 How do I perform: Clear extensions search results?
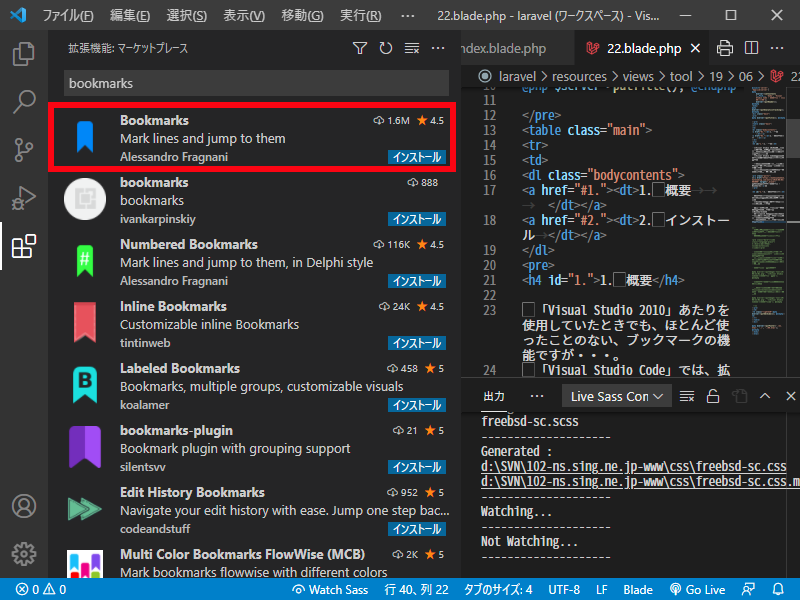(x=412, y=48)
